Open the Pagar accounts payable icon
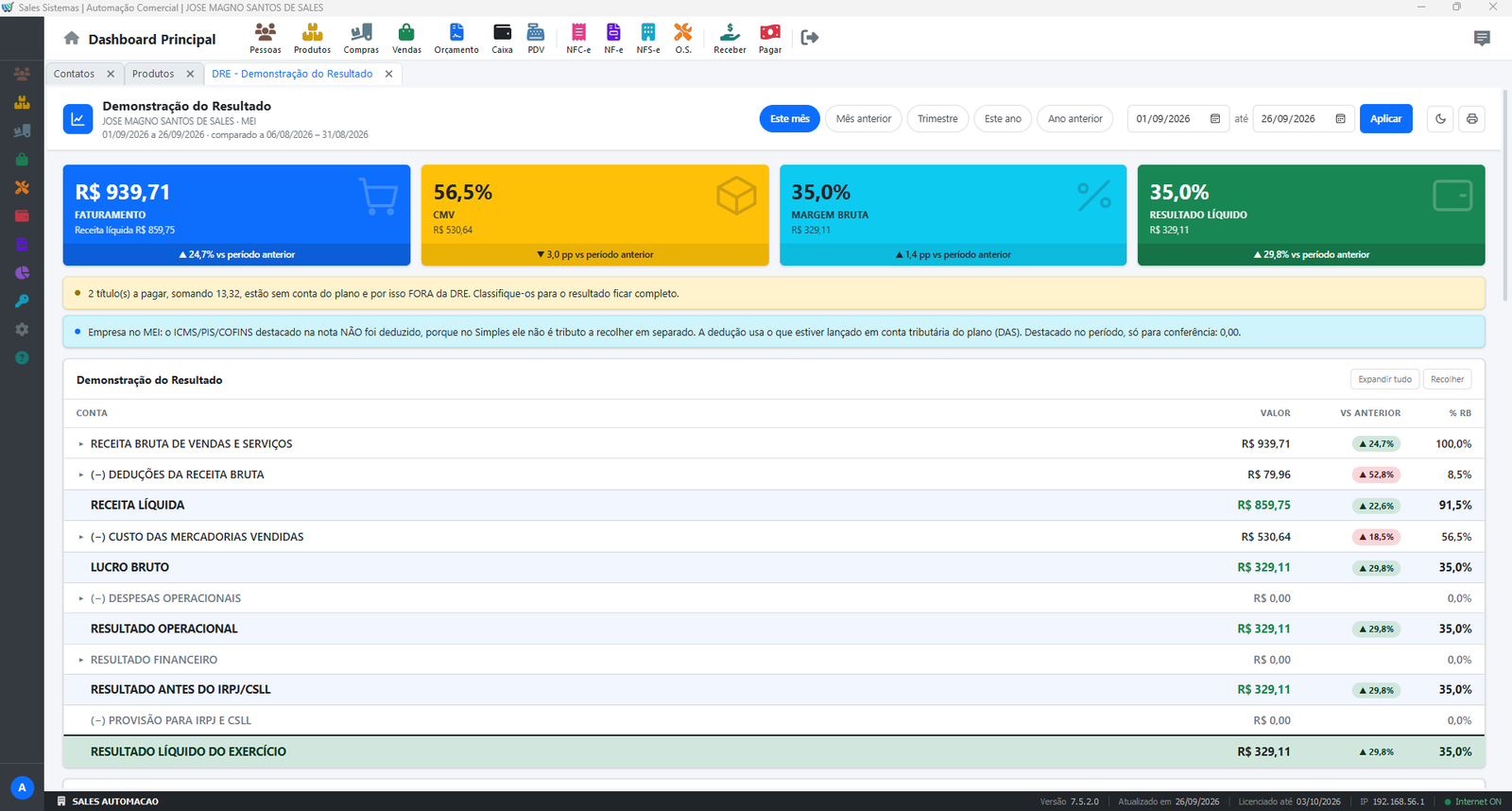This screenshot has height=811, width=1512. (770, 38)
